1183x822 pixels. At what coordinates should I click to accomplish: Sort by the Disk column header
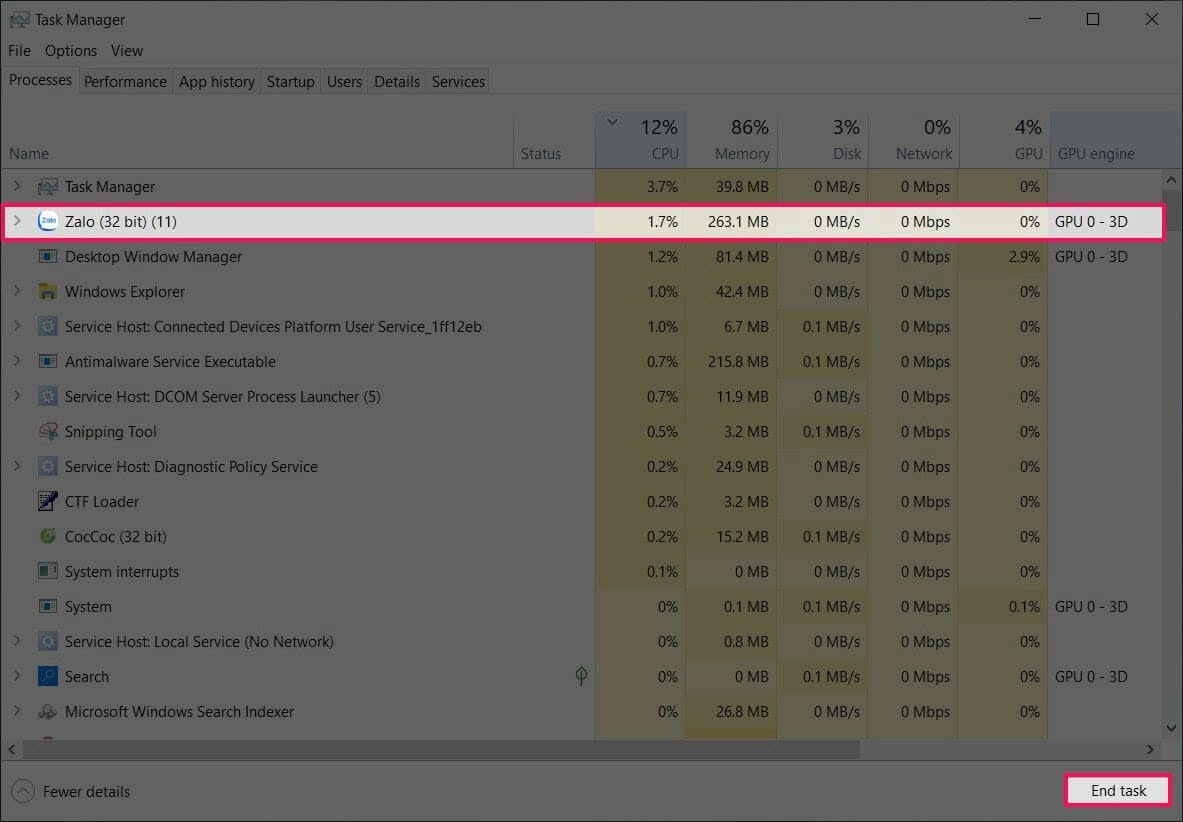pyautogui.click(x=823, y=140)
